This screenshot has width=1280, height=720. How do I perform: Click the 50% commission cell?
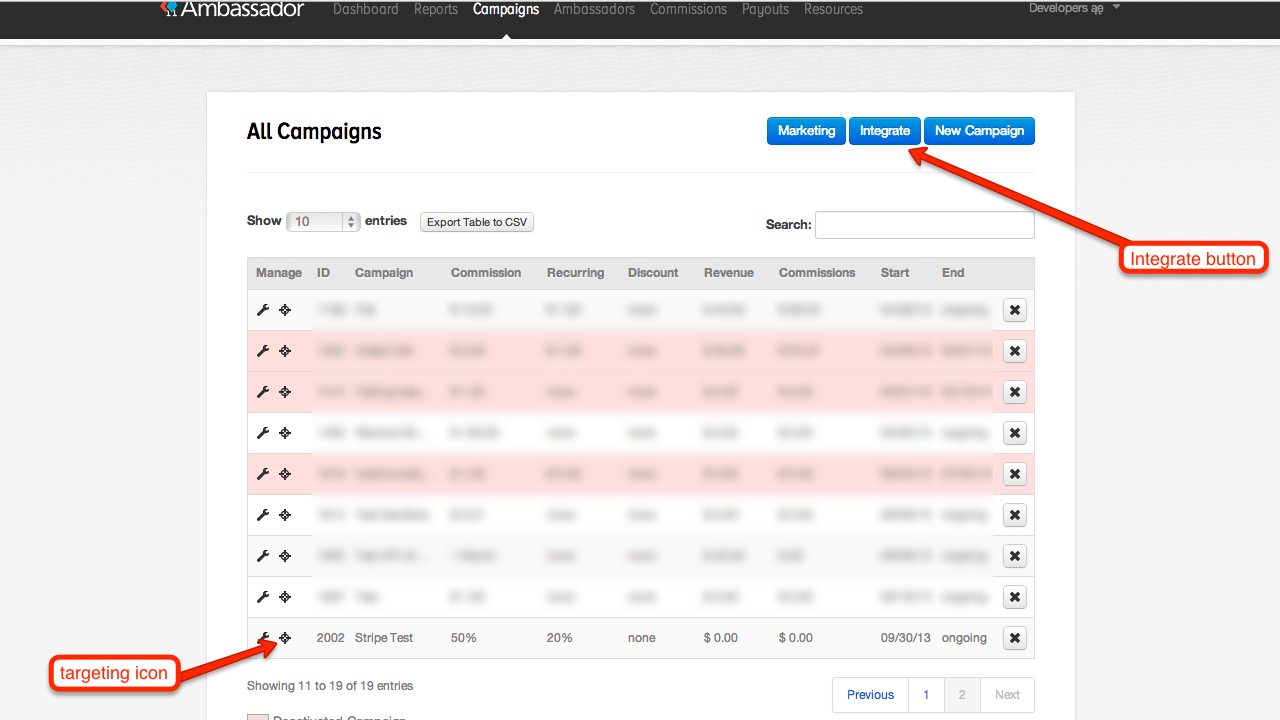[464, 638]
